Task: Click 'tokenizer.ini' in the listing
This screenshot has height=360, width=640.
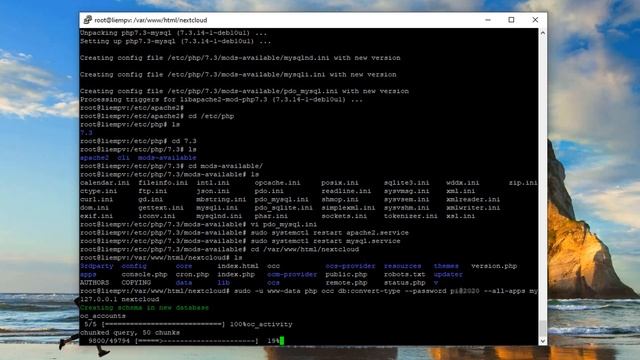Action: pos(411,216)
